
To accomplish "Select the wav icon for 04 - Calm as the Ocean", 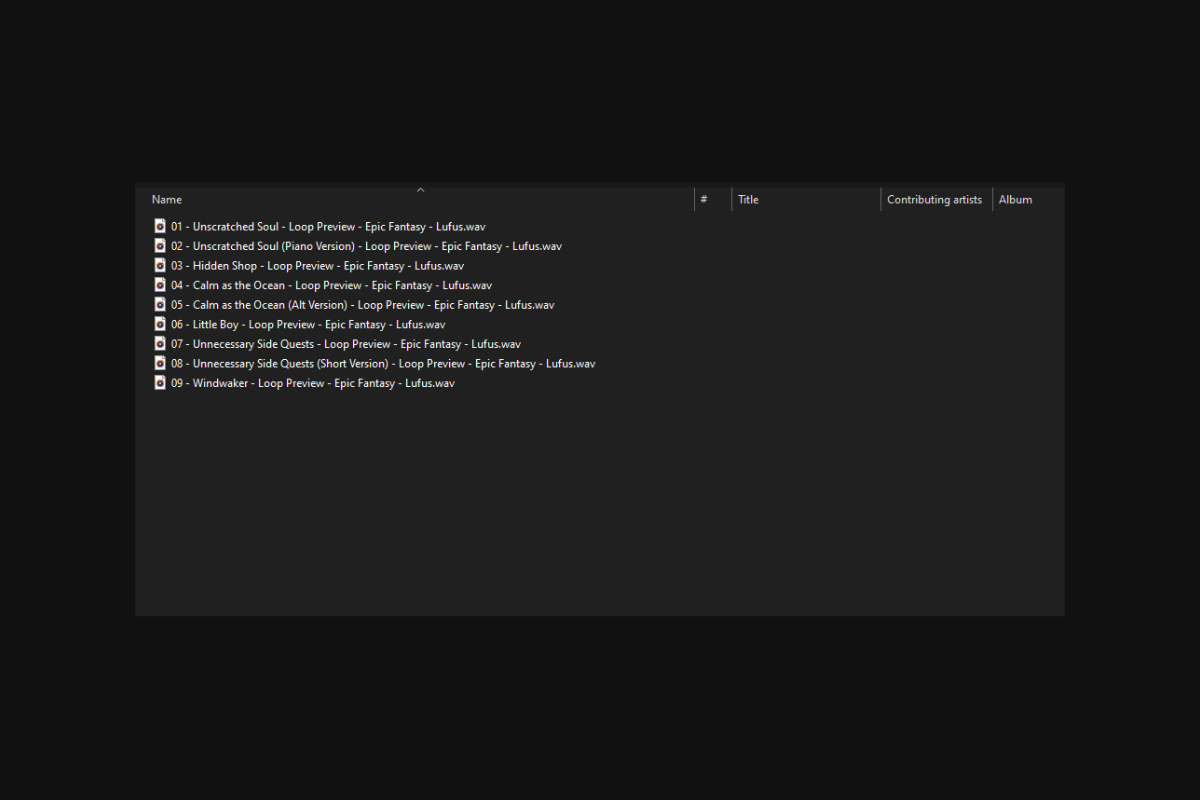I will (159, 285).
